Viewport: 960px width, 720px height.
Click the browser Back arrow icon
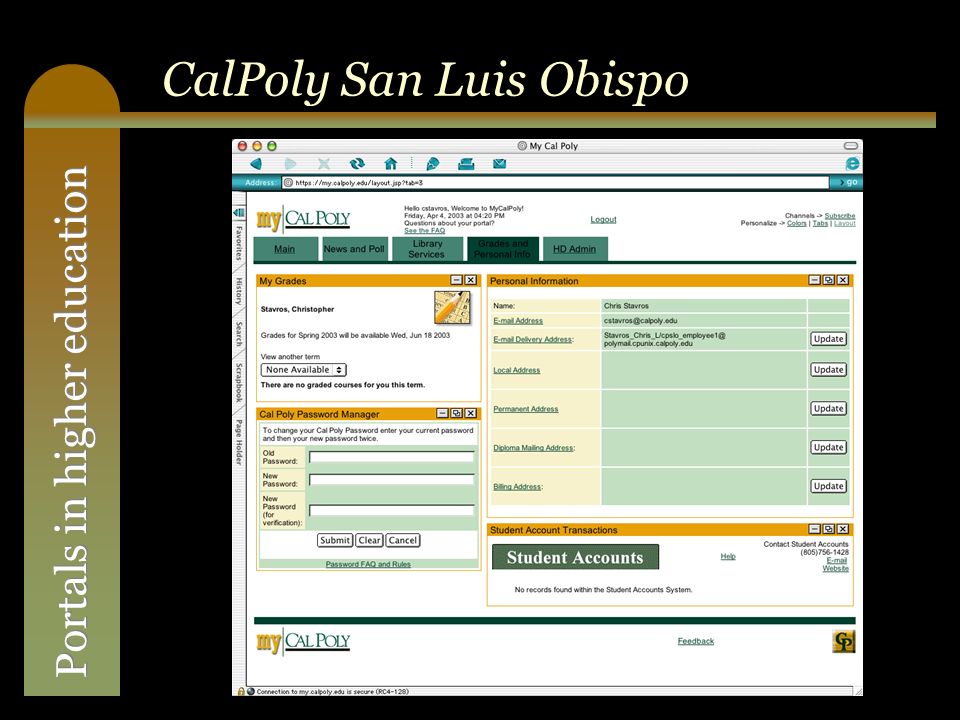pos(257,163)
